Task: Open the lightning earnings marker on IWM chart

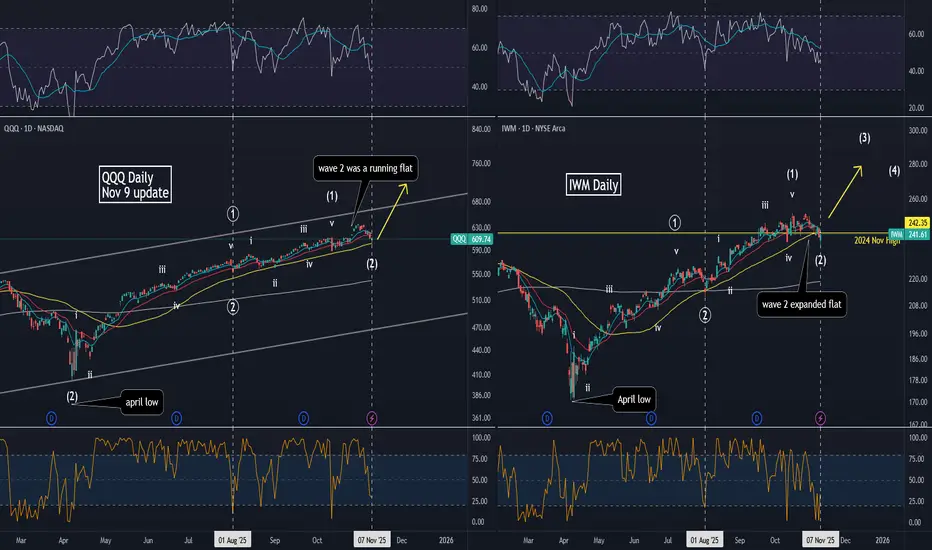Action: coord(820,419)
